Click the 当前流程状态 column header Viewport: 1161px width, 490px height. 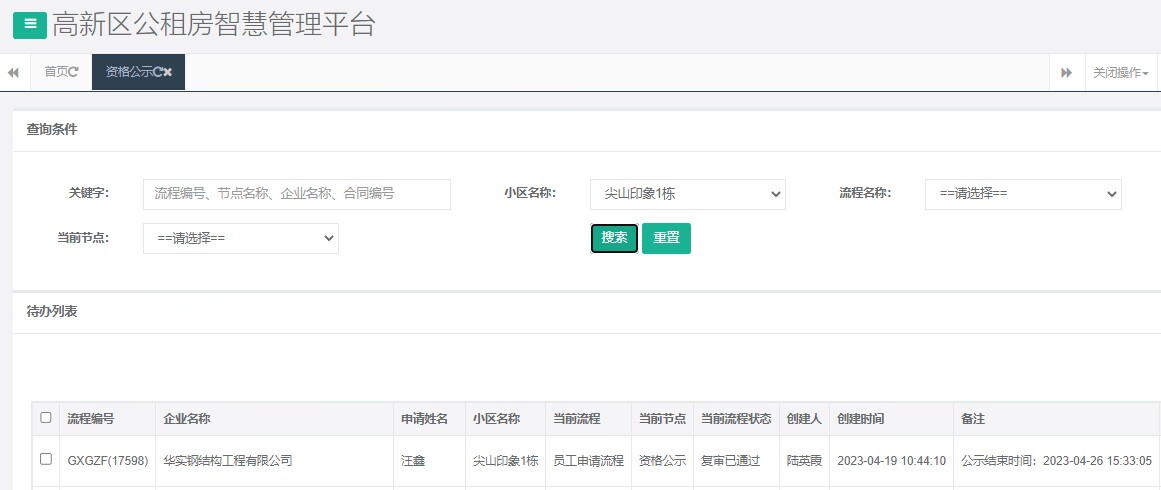click(x=736, y=419)
